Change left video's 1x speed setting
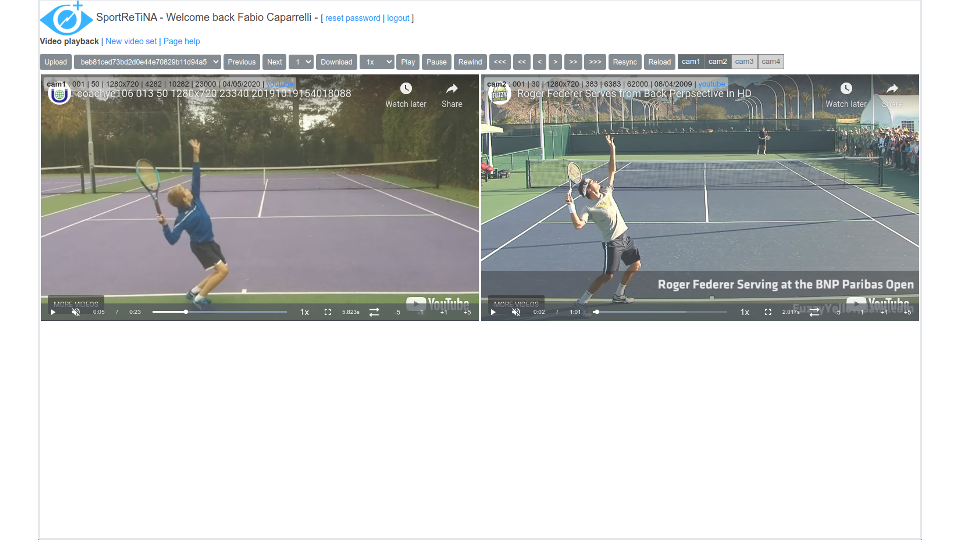Viewport: 960px width, 540px height. pos(304,312)
